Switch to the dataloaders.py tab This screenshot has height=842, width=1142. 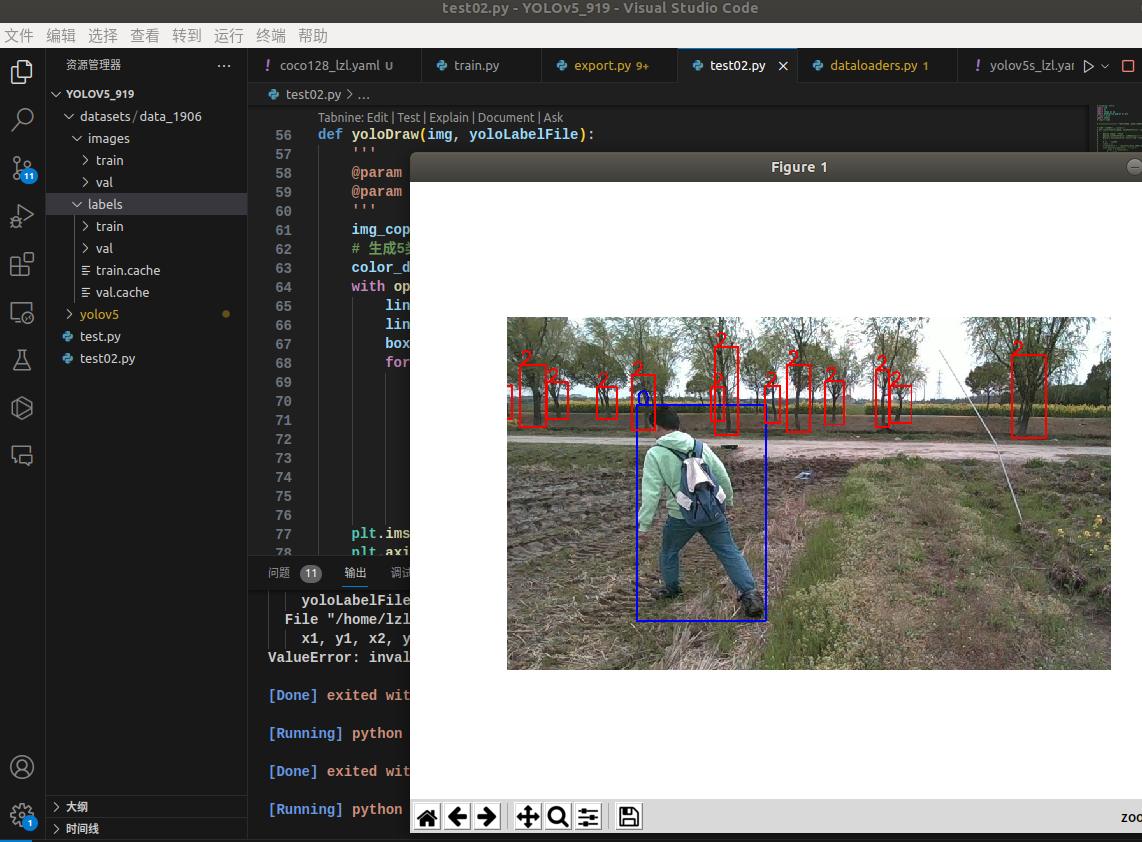tap(872, 66)
